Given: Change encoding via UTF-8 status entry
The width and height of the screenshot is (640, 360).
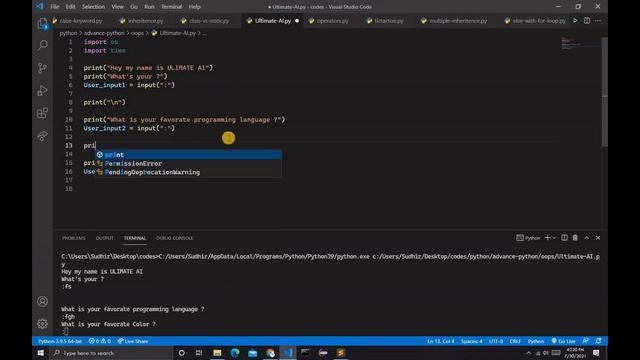Looking at the screenshot, I should pyautogui.click(x=496, y=341).
